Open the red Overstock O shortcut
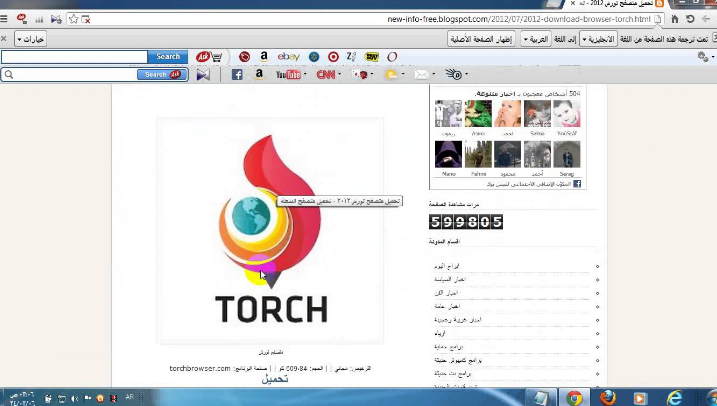This screenshot has height=406, width=717. click(x=392, y=57)
